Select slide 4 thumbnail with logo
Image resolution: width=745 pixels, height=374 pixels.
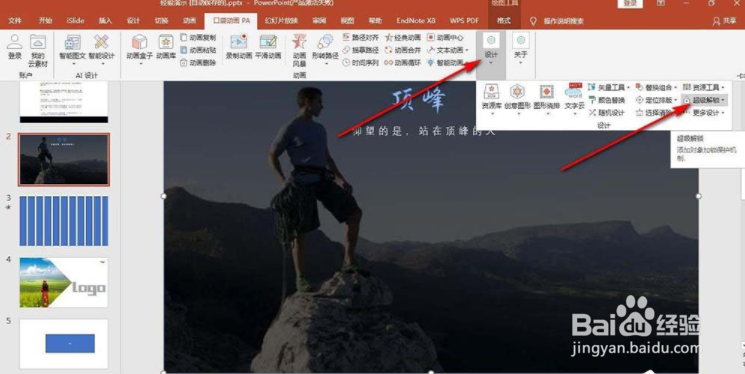pyautogui.click(x=64, y=282)
